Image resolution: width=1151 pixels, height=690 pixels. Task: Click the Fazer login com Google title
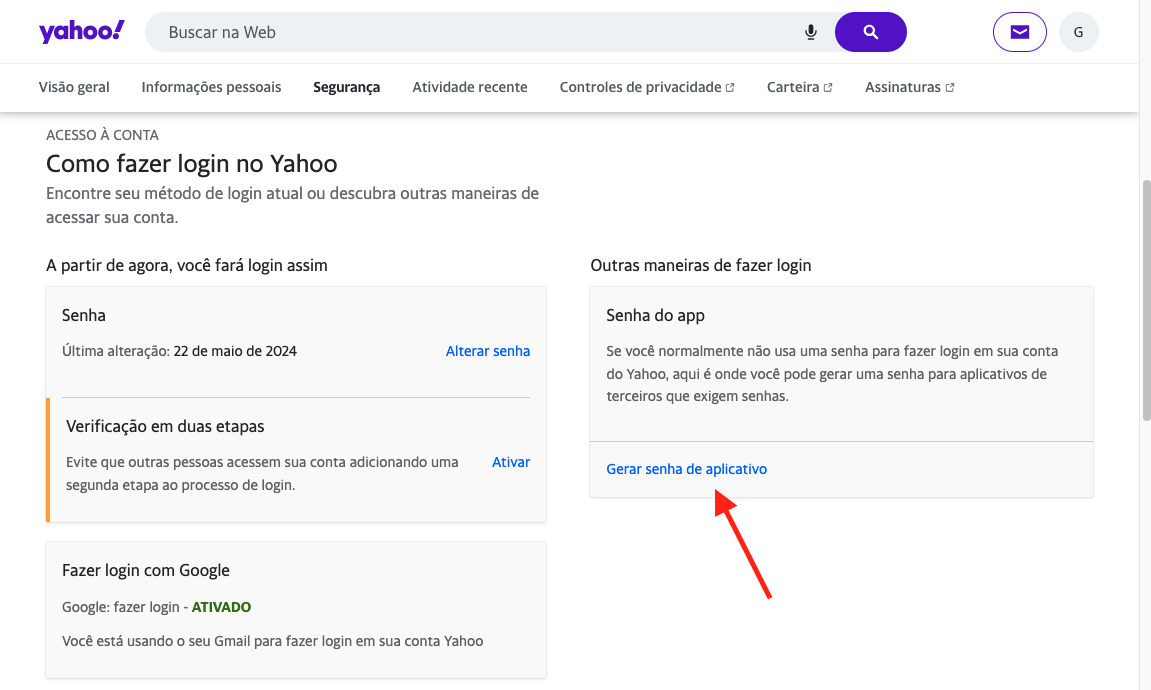(x=146, y=570)
